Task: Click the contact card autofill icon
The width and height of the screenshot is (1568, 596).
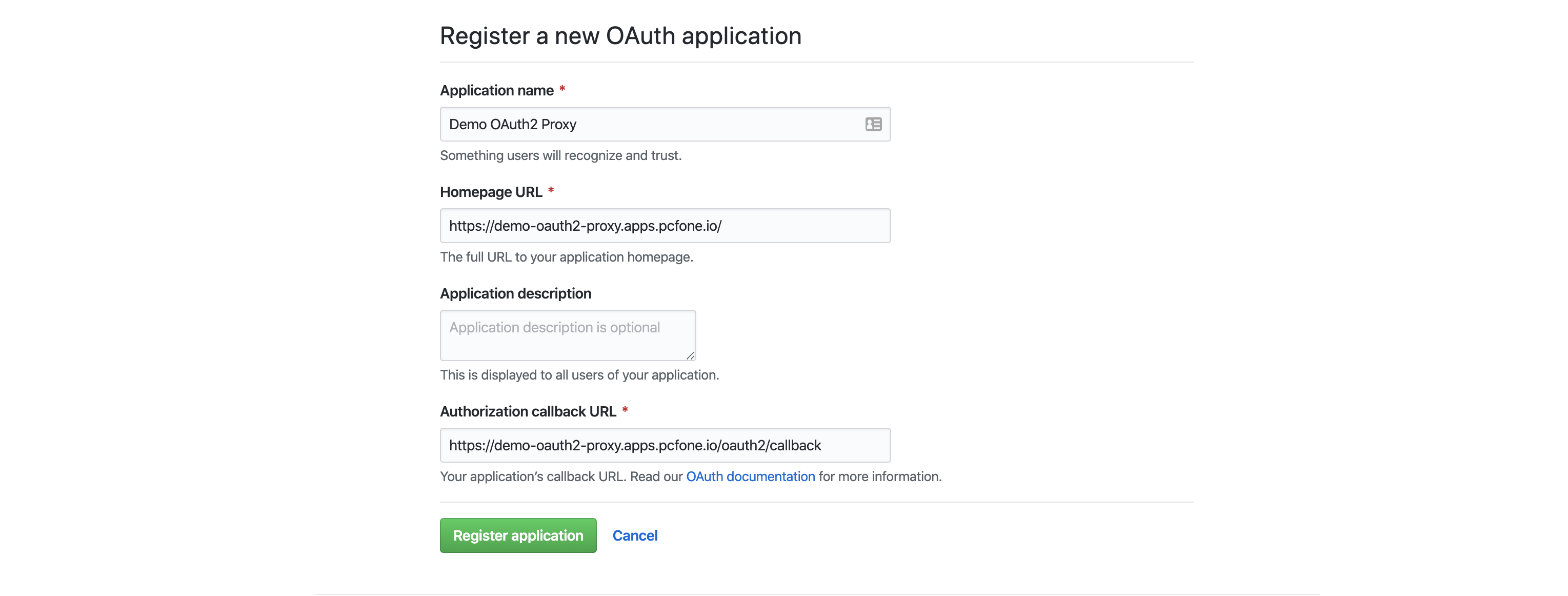Action: click(873, 124)
